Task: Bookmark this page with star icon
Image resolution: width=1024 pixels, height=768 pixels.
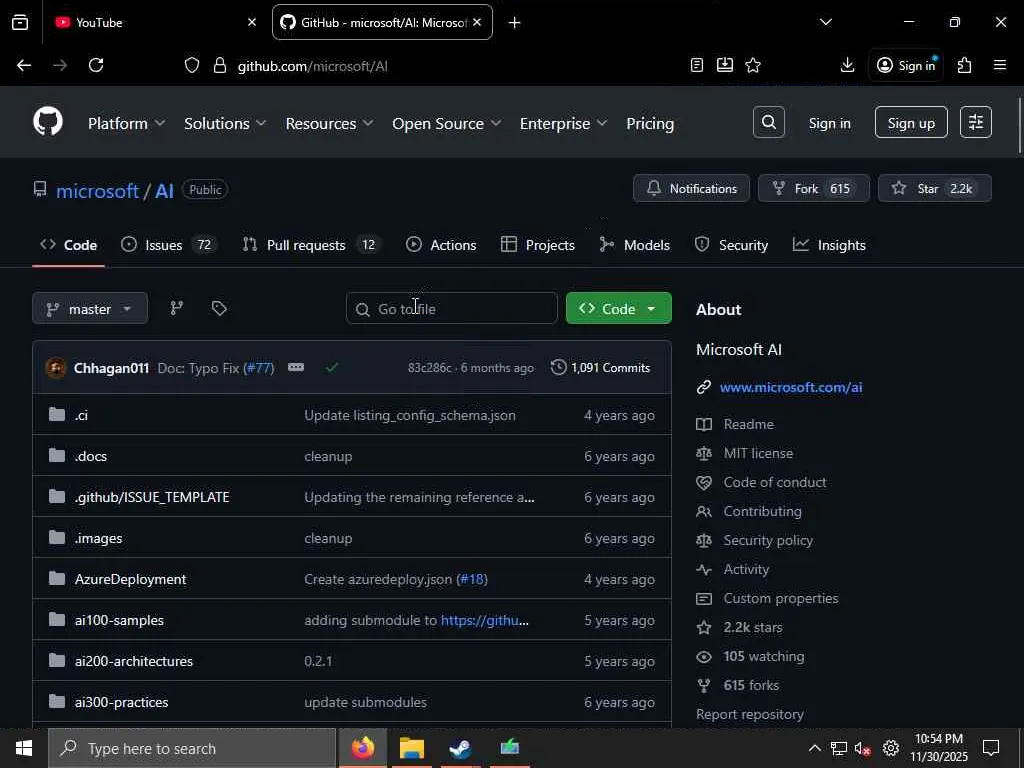Action: pos(753,65)
